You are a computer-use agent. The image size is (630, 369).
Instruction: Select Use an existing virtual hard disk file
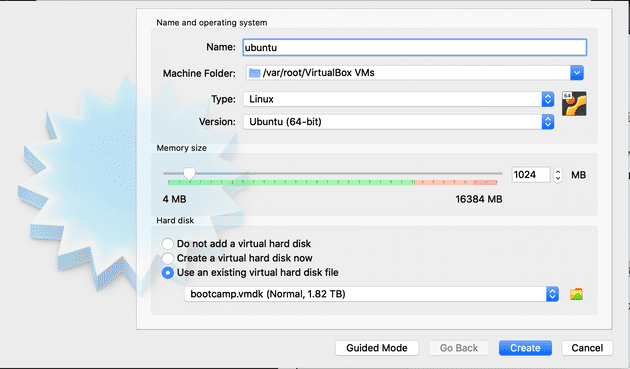[x=168, y=273]
